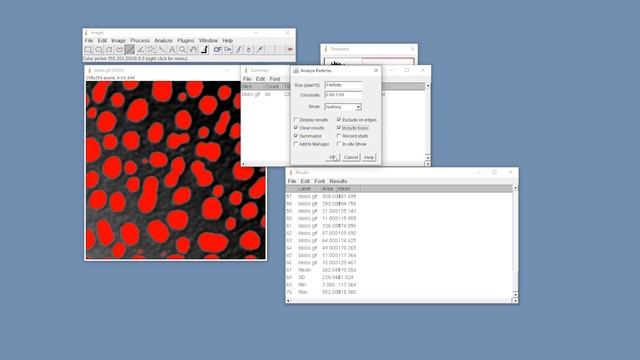Open the Plugins menu in ImageJ
The width and height of the screenshot is (640, 360).
point(186,40)
